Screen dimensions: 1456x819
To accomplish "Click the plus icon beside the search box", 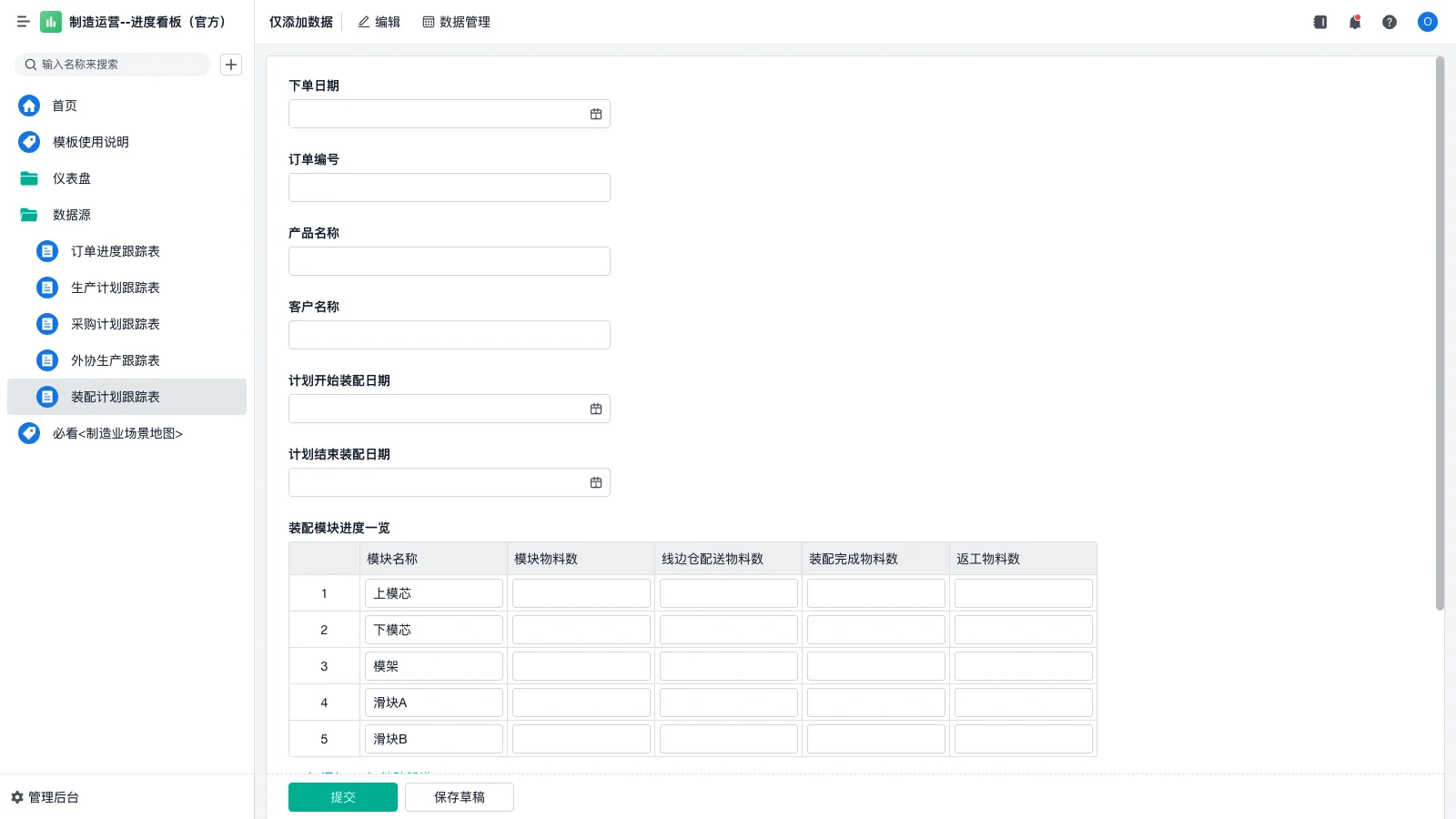I will [230, 65].
